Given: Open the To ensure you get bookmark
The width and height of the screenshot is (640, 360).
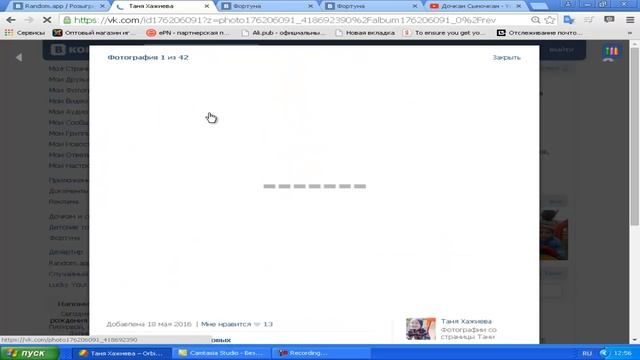Looking at the screenshot, I should 444,33.
